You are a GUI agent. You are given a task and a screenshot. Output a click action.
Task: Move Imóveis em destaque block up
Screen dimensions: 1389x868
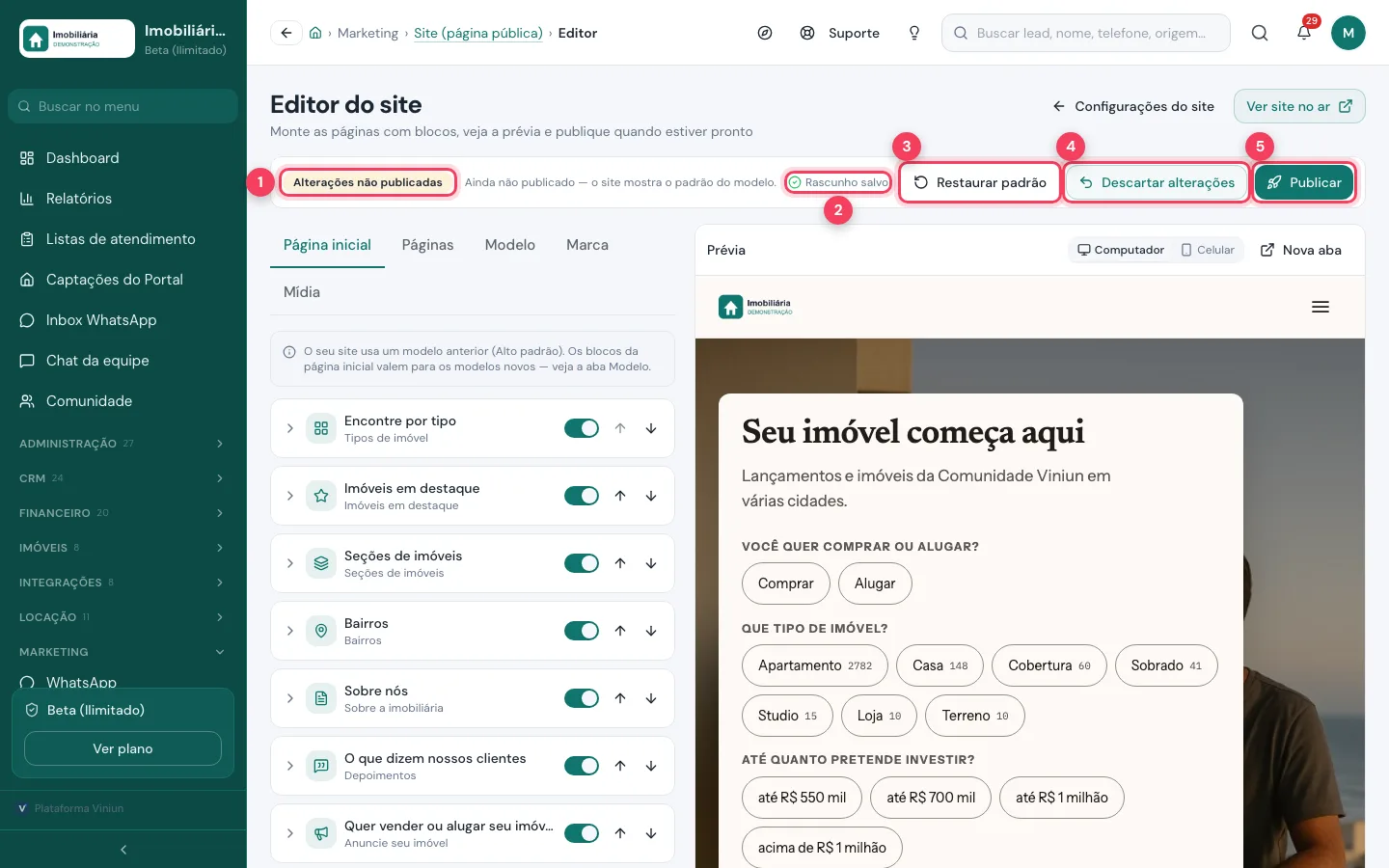[620, 496]
